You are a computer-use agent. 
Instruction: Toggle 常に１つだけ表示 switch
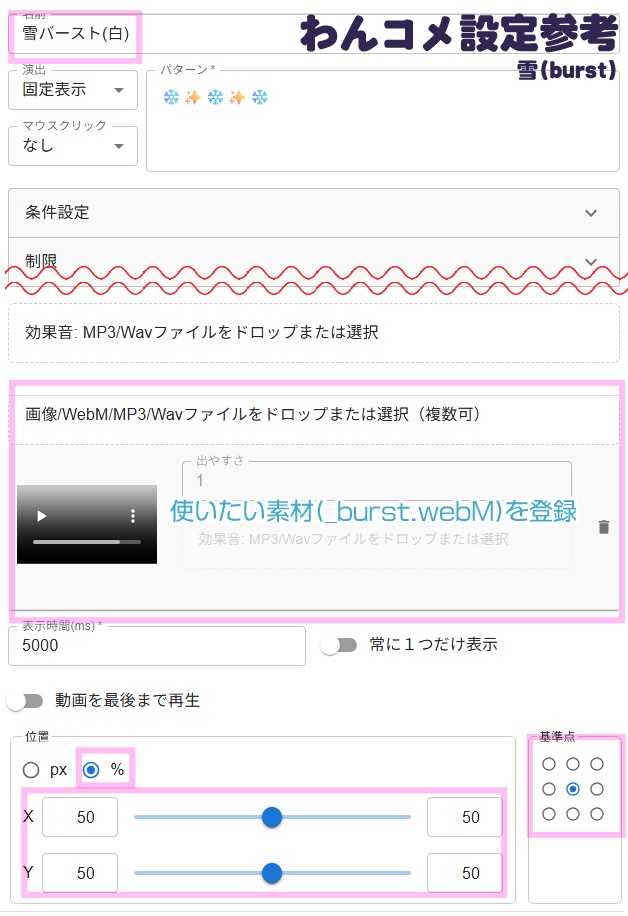339,645
